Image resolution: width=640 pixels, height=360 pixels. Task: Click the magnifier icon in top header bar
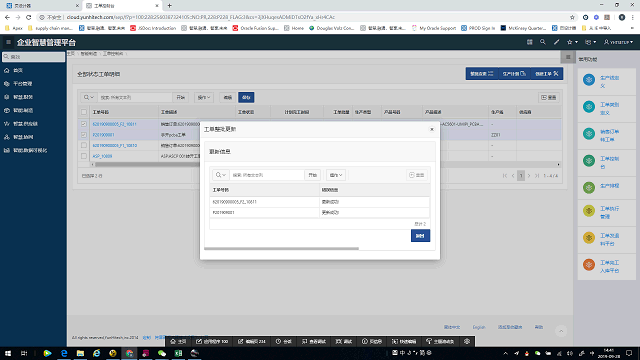542,42
